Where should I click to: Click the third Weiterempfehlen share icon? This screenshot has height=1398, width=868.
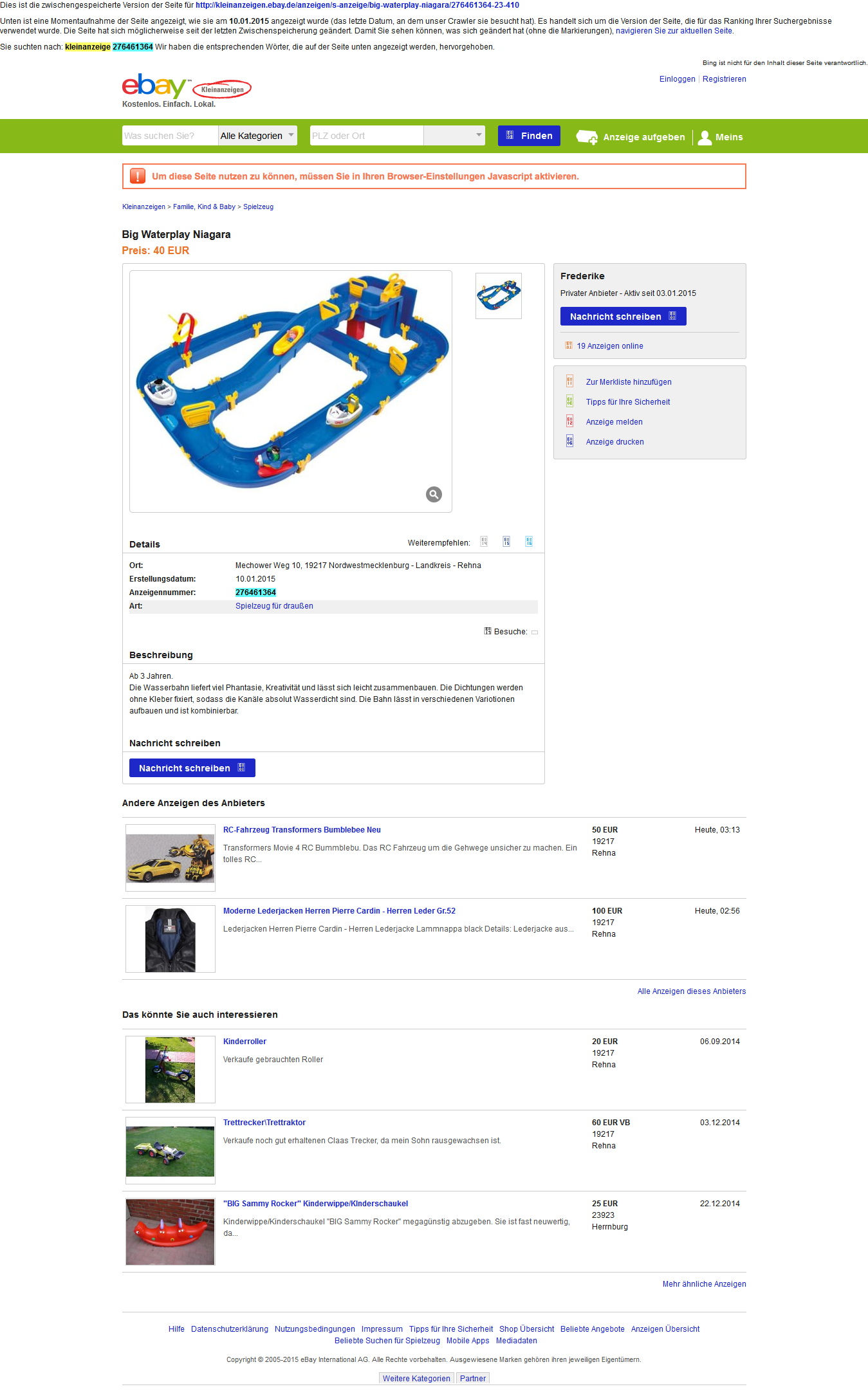tap(529, 542)
